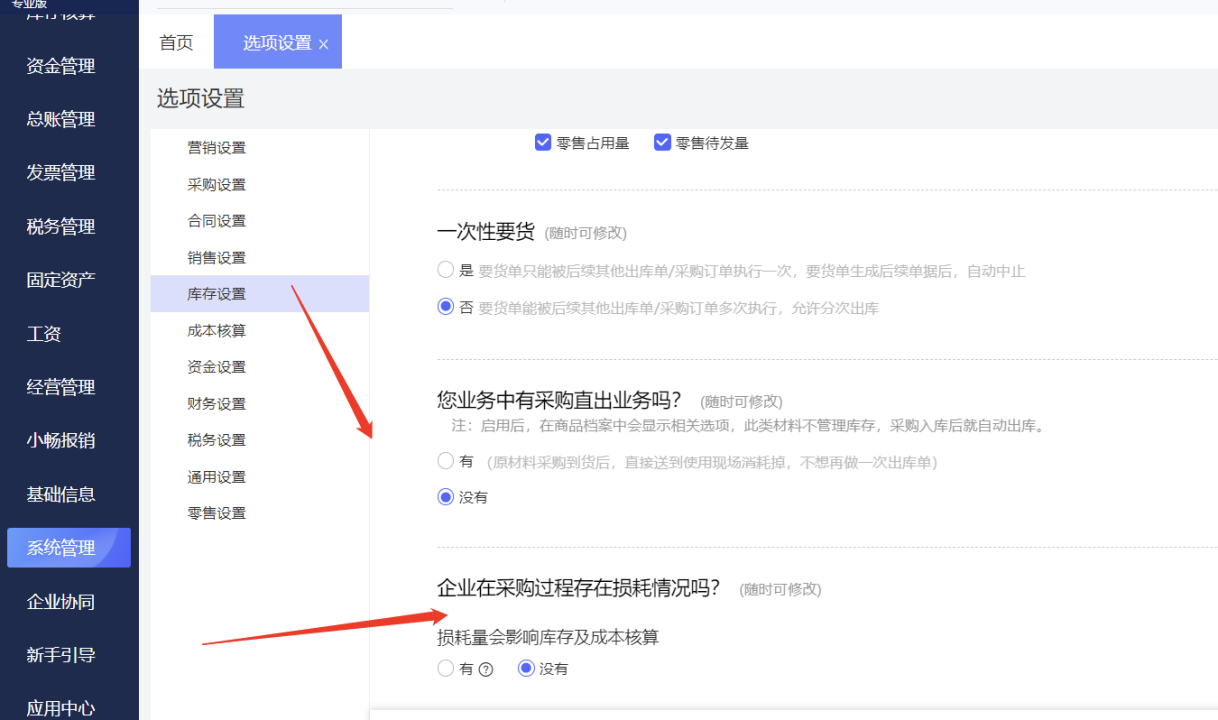Click the 企业在采购过程存在损耗情况吗 heading
The width and height of the screenshot is (1218, 720).
[579, 588]
